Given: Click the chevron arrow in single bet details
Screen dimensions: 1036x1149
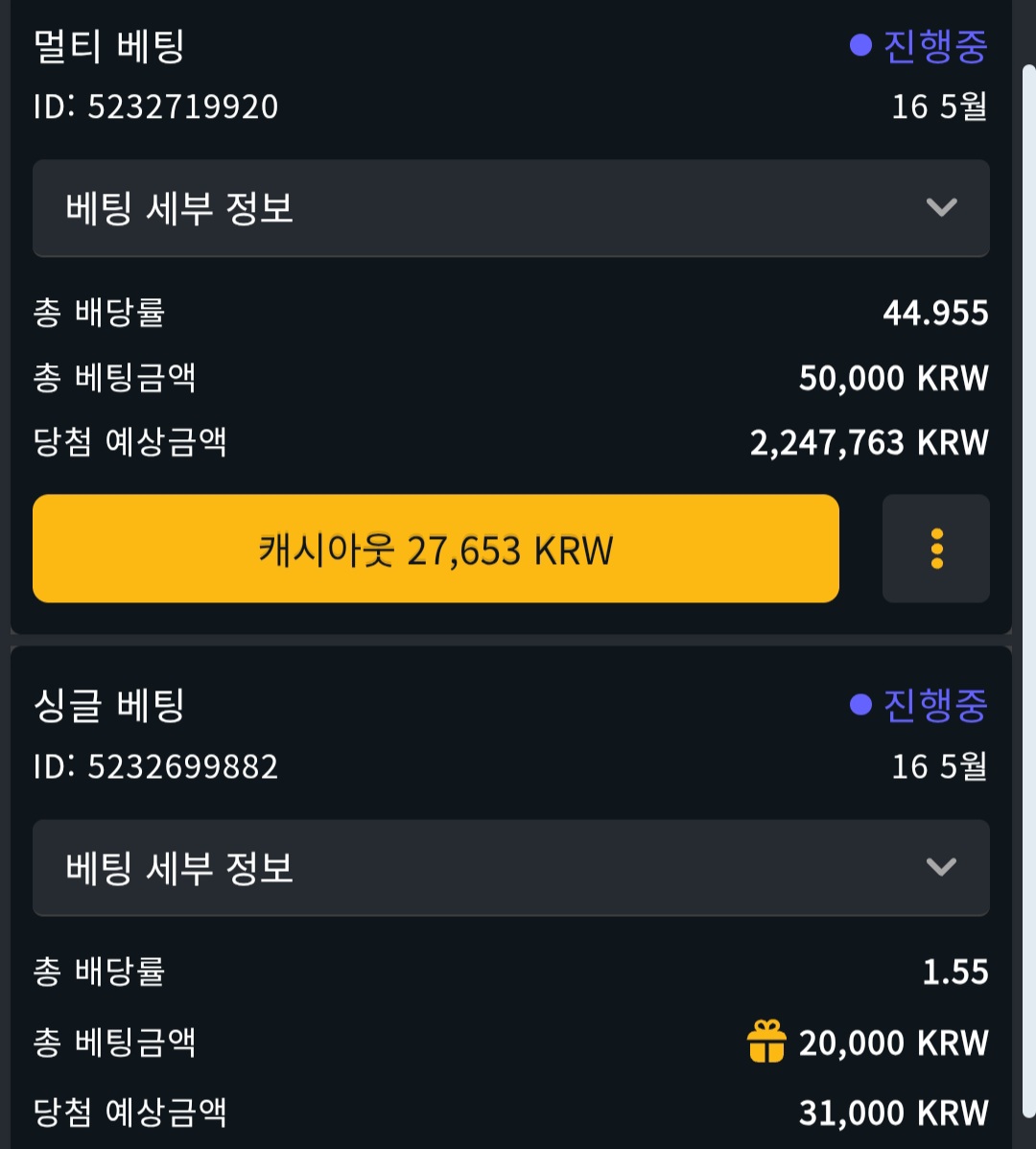Looking at the screenshot, I should [941, 867].
